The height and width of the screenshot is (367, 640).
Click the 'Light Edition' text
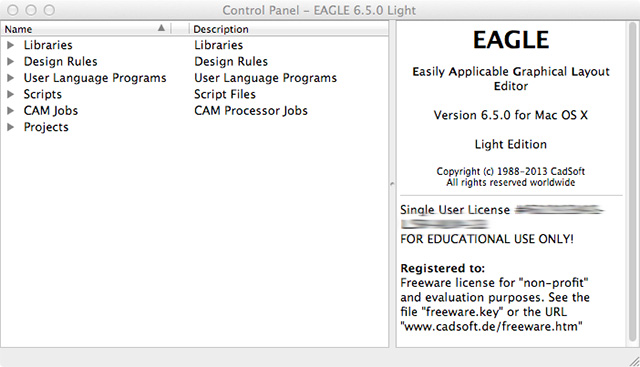point(511,145)
